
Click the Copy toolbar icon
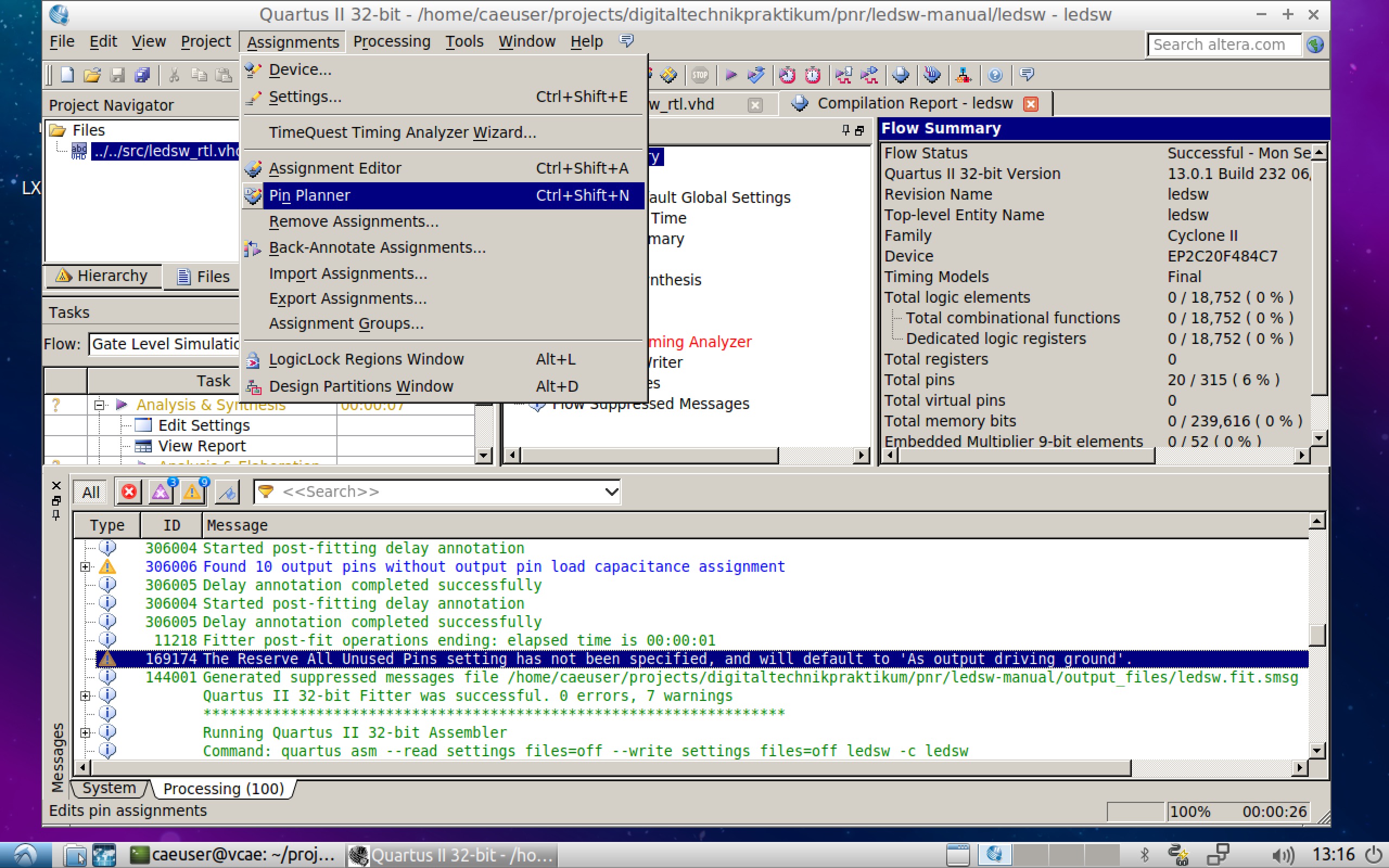[x=199, y=75]
